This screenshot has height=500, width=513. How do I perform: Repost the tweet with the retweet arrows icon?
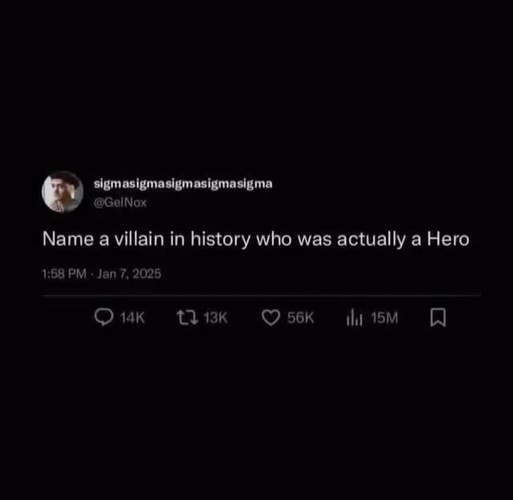pos(187,317)
